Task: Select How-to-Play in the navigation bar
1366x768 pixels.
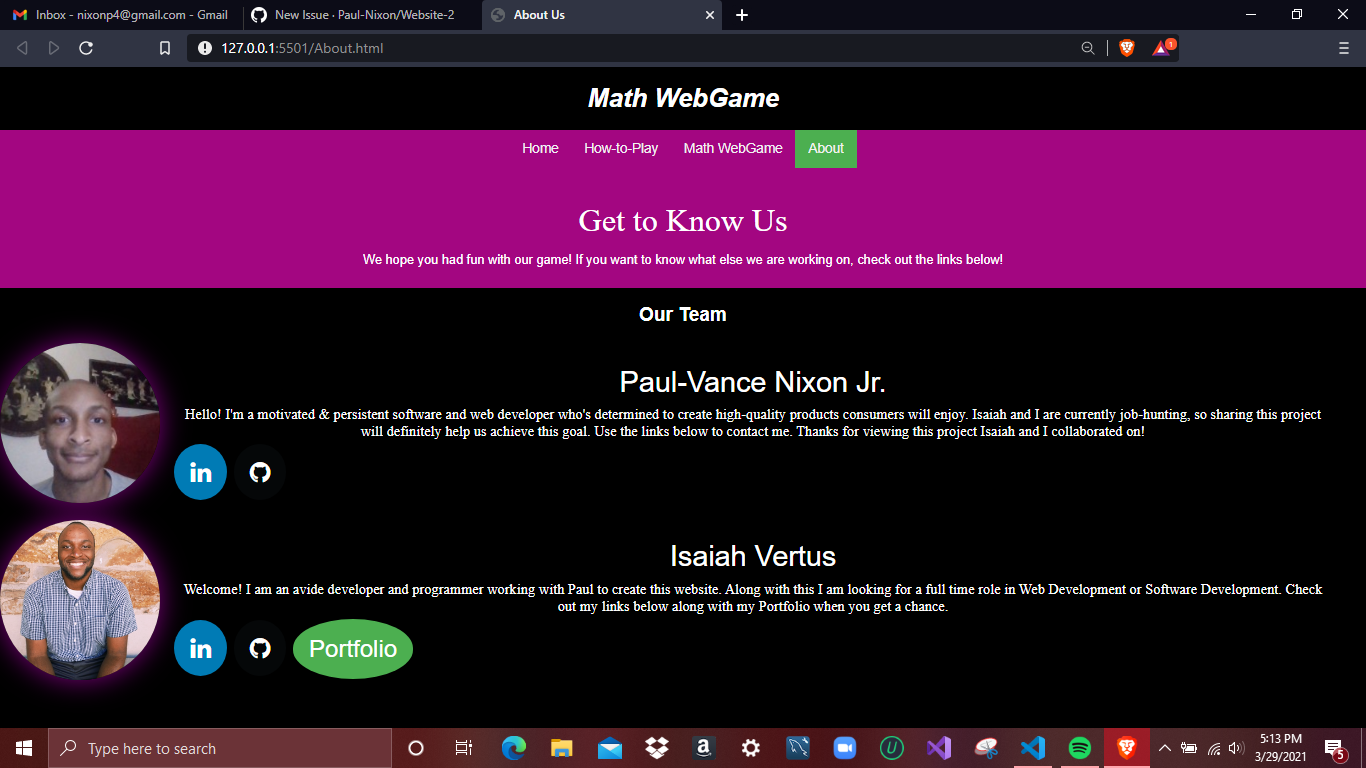Action: click(621, 148)
